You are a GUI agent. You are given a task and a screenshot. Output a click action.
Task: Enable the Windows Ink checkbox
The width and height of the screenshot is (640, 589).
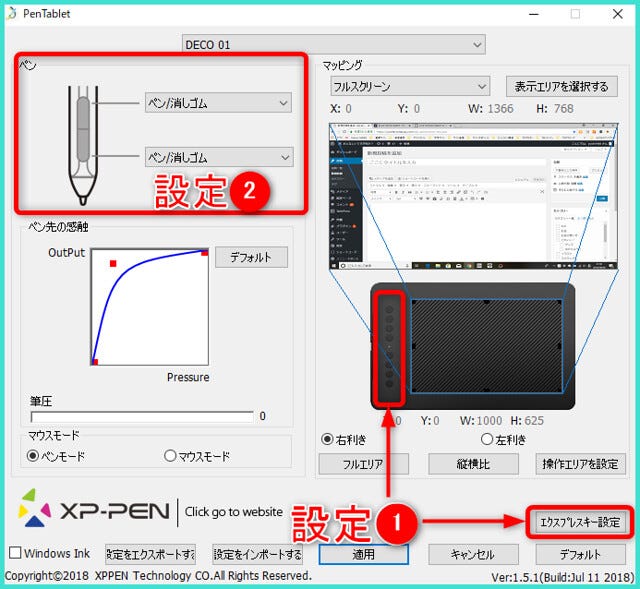pyautogui.click(x=15, y=553)
